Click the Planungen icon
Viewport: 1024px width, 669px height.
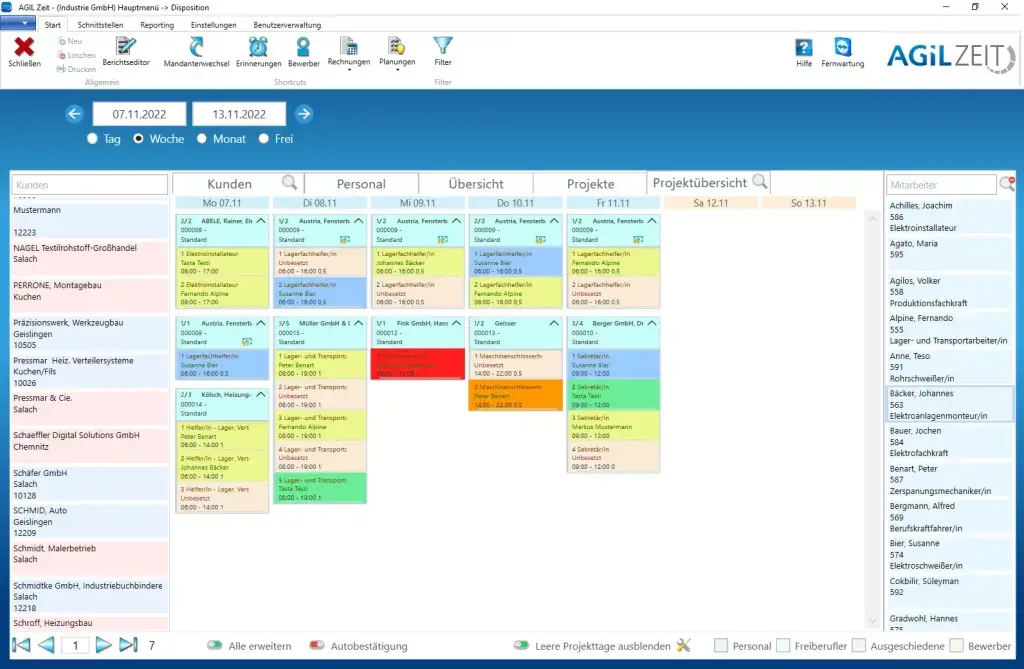[396, 46]
